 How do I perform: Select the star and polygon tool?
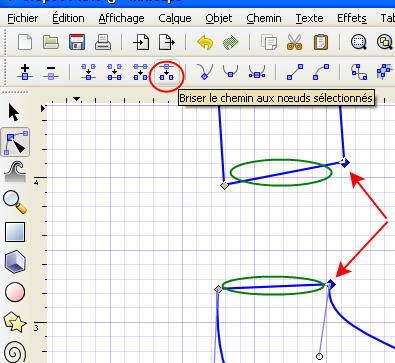pyautogui.click(x=15, y=321)
